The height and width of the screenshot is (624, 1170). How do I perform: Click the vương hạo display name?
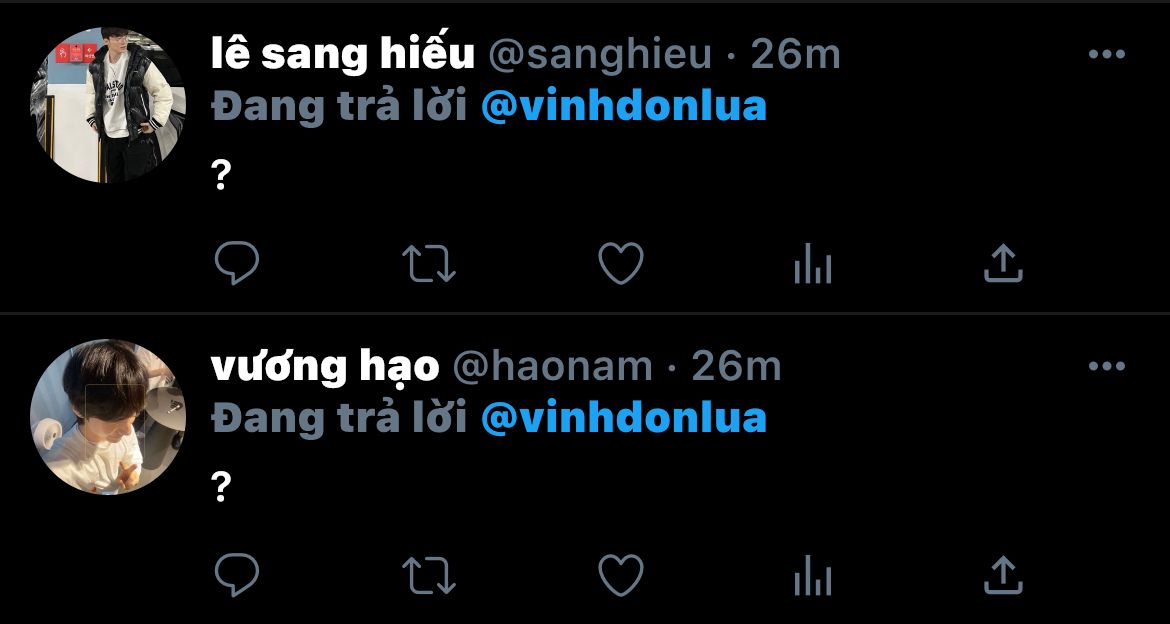[x=325, y=367]
